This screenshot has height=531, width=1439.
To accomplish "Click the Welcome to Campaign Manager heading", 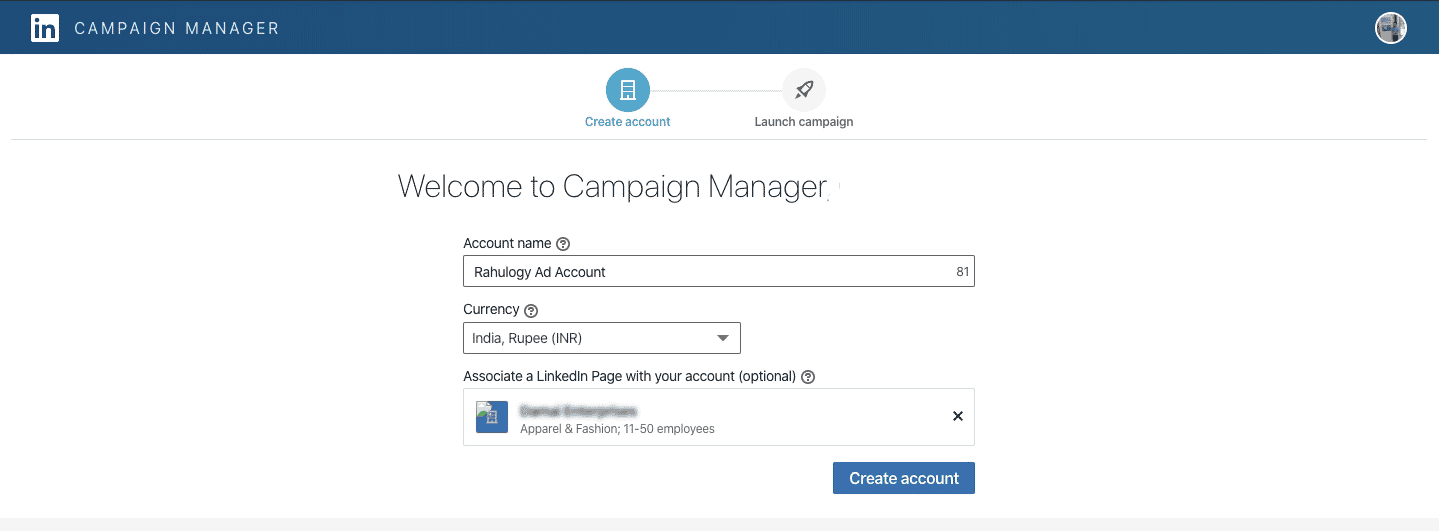I will click(x=613, y=187).
